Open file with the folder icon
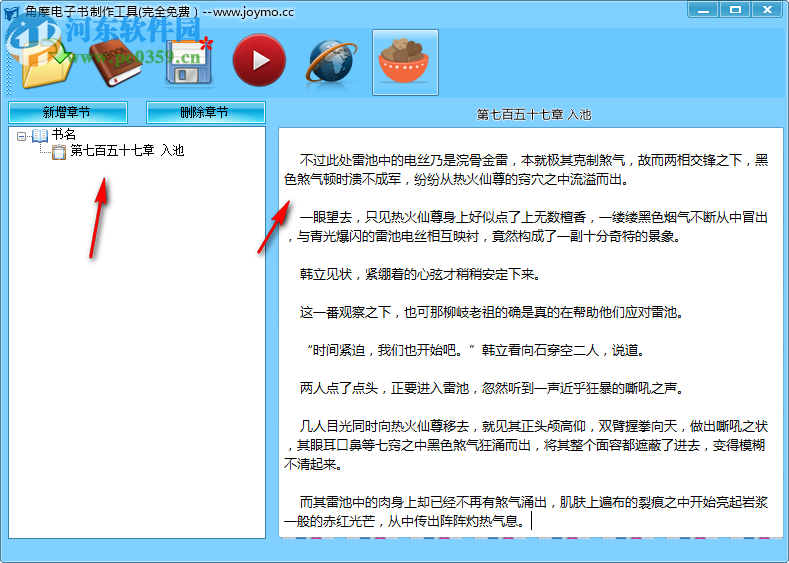The height and width of the screenshot is (563, 789). point(45,63)
